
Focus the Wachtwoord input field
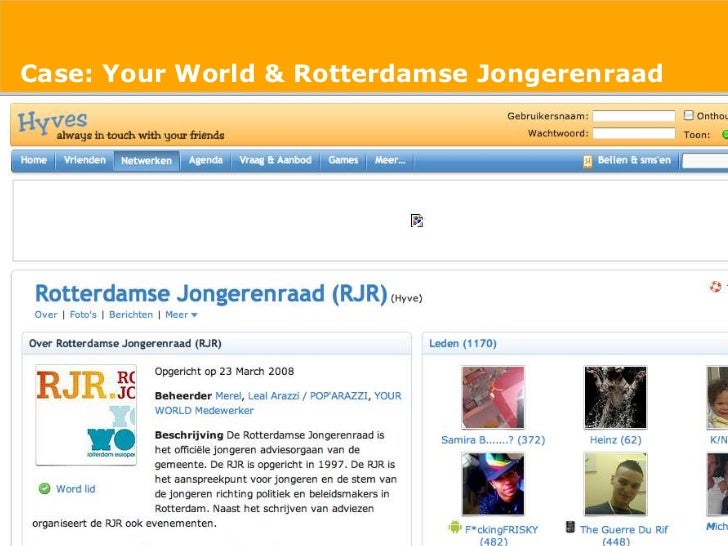tap(634, 134)
